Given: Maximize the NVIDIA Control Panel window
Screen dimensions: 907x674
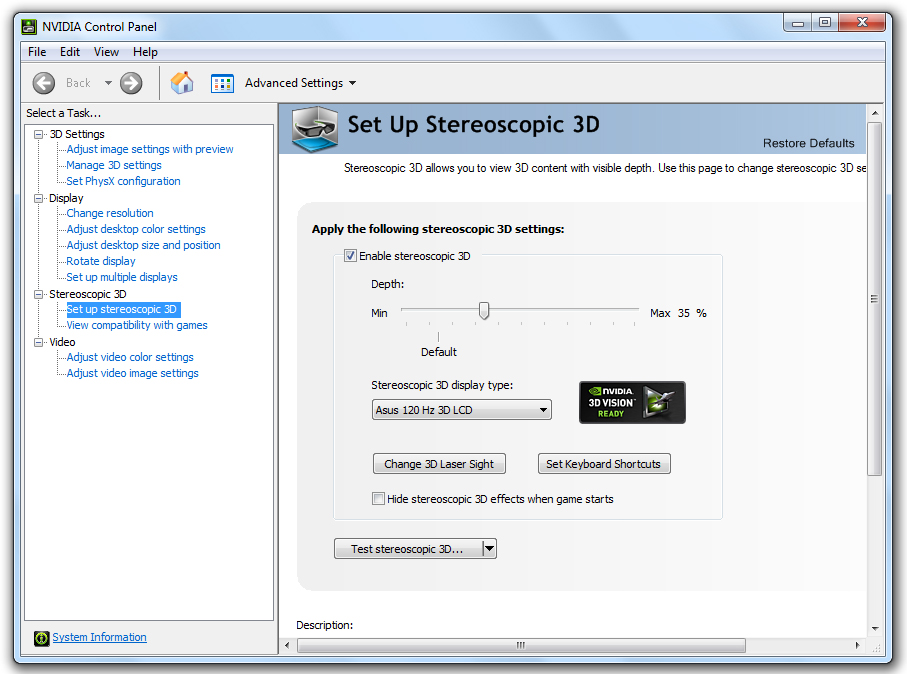Looking at the screenshot, I should click(x=825, y=23).
